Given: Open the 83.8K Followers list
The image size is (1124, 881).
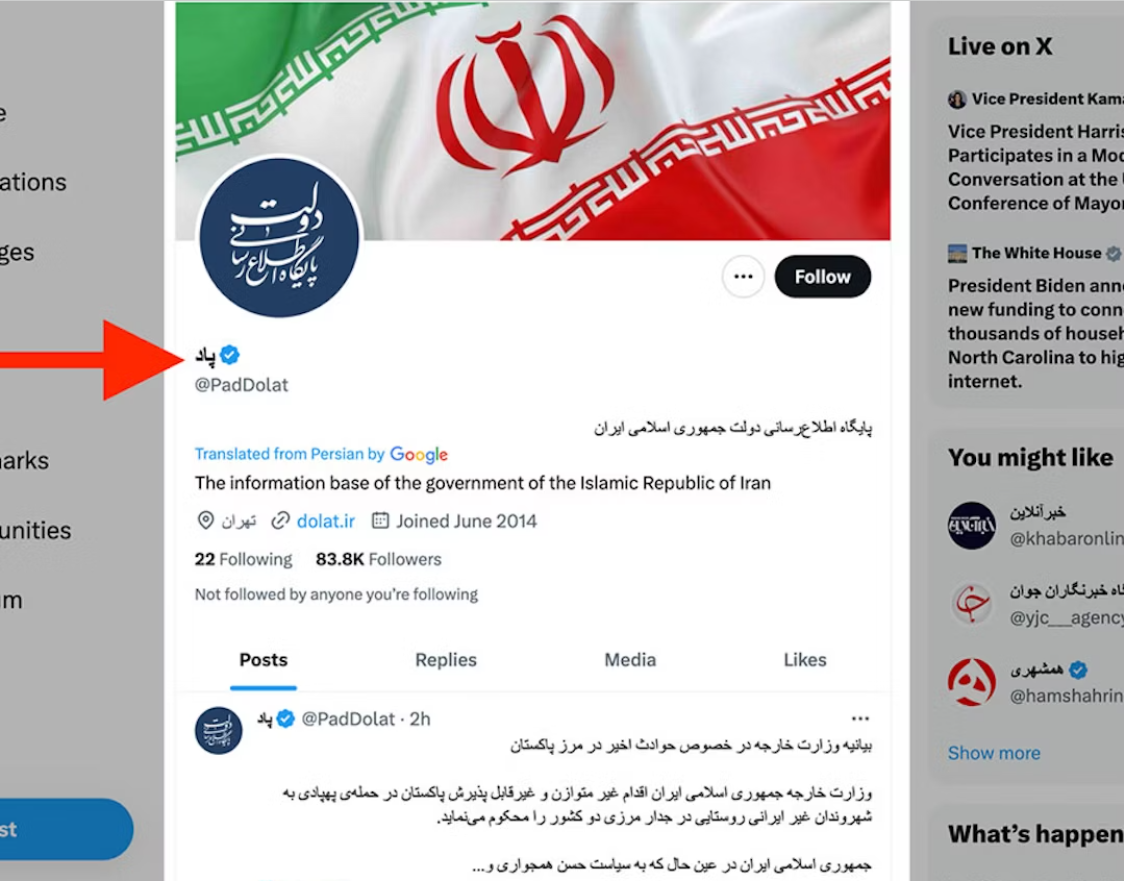Looking at the screenshot, I should (x=378, y=559).
